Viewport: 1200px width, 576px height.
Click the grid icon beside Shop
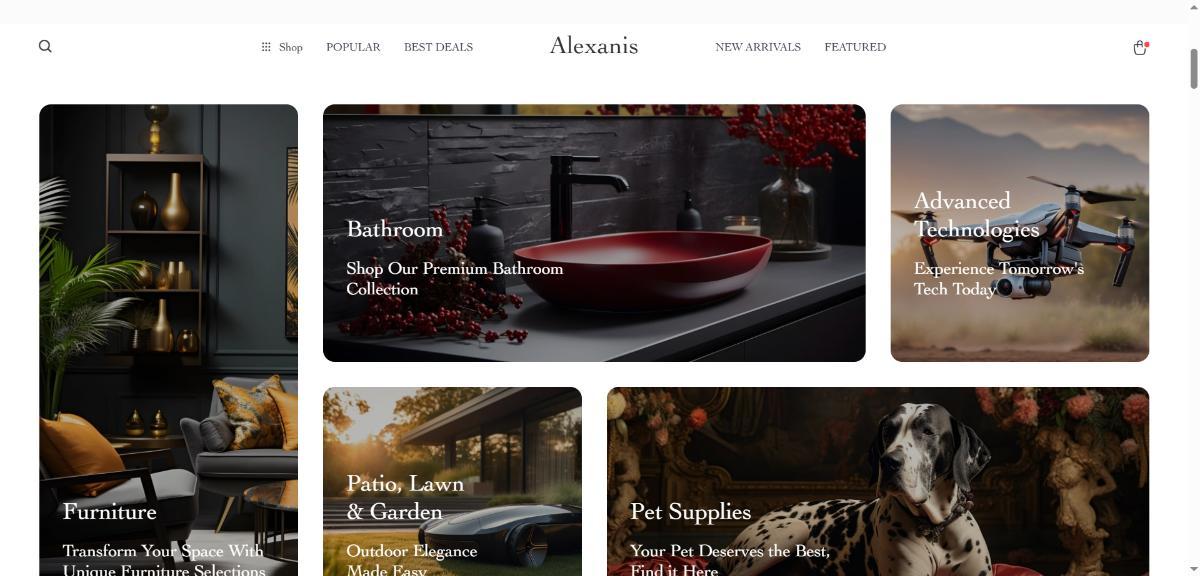(x=266, y=47)
